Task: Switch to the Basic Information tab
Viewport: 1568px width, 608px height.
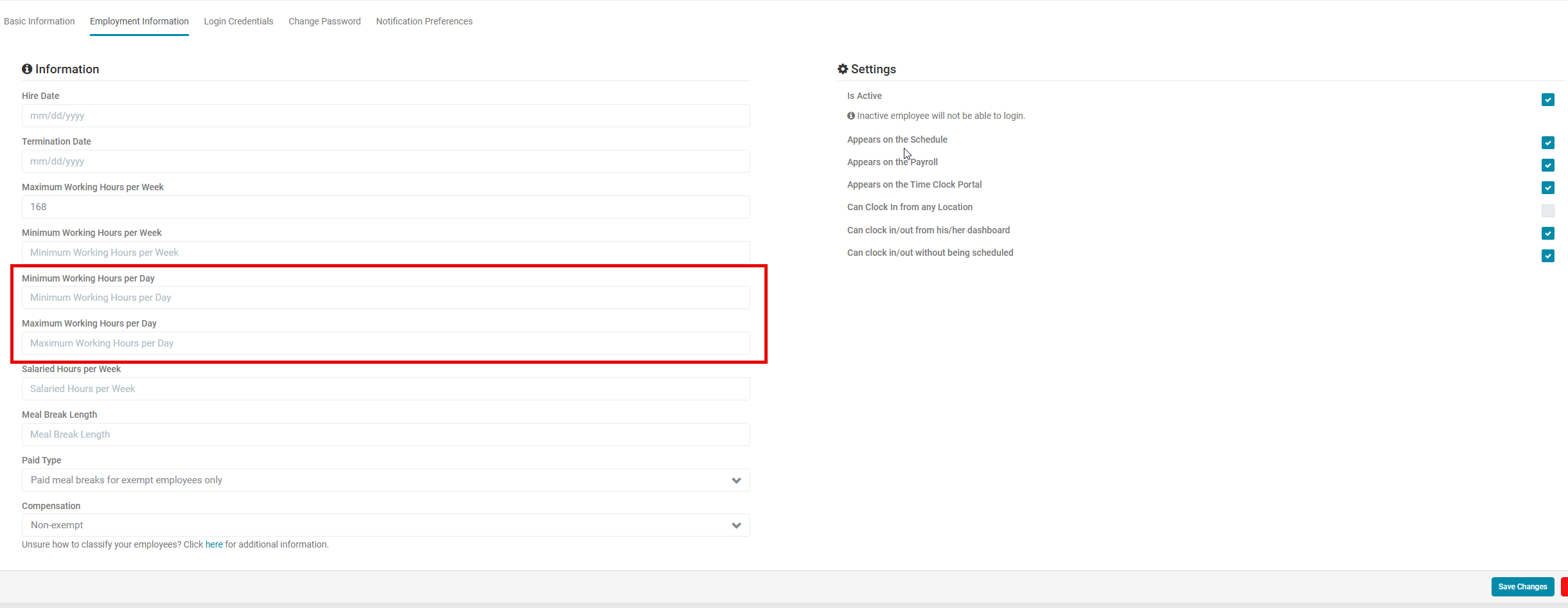Action: pyautogui.click(x=39, y=21)
